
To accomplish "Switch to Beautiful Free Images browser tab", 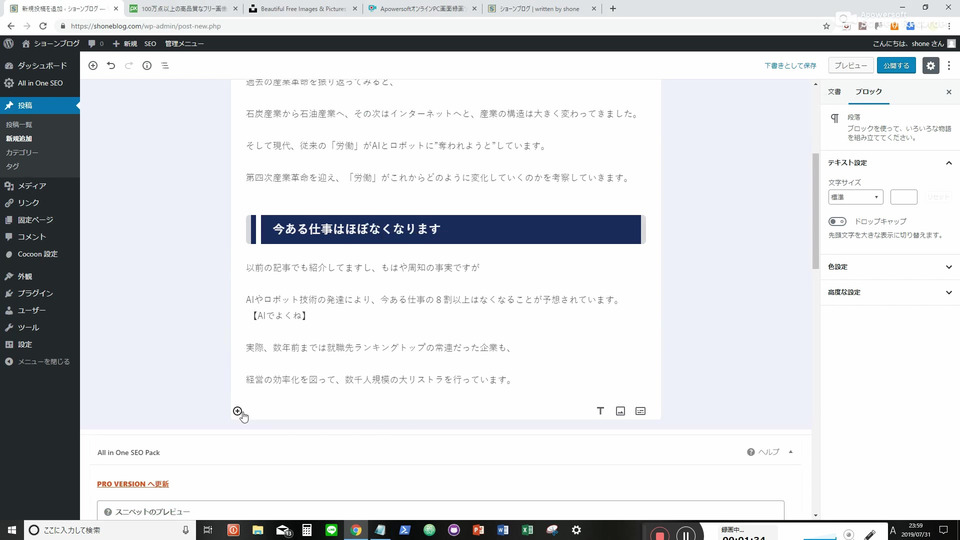I will tap(304, 9).
